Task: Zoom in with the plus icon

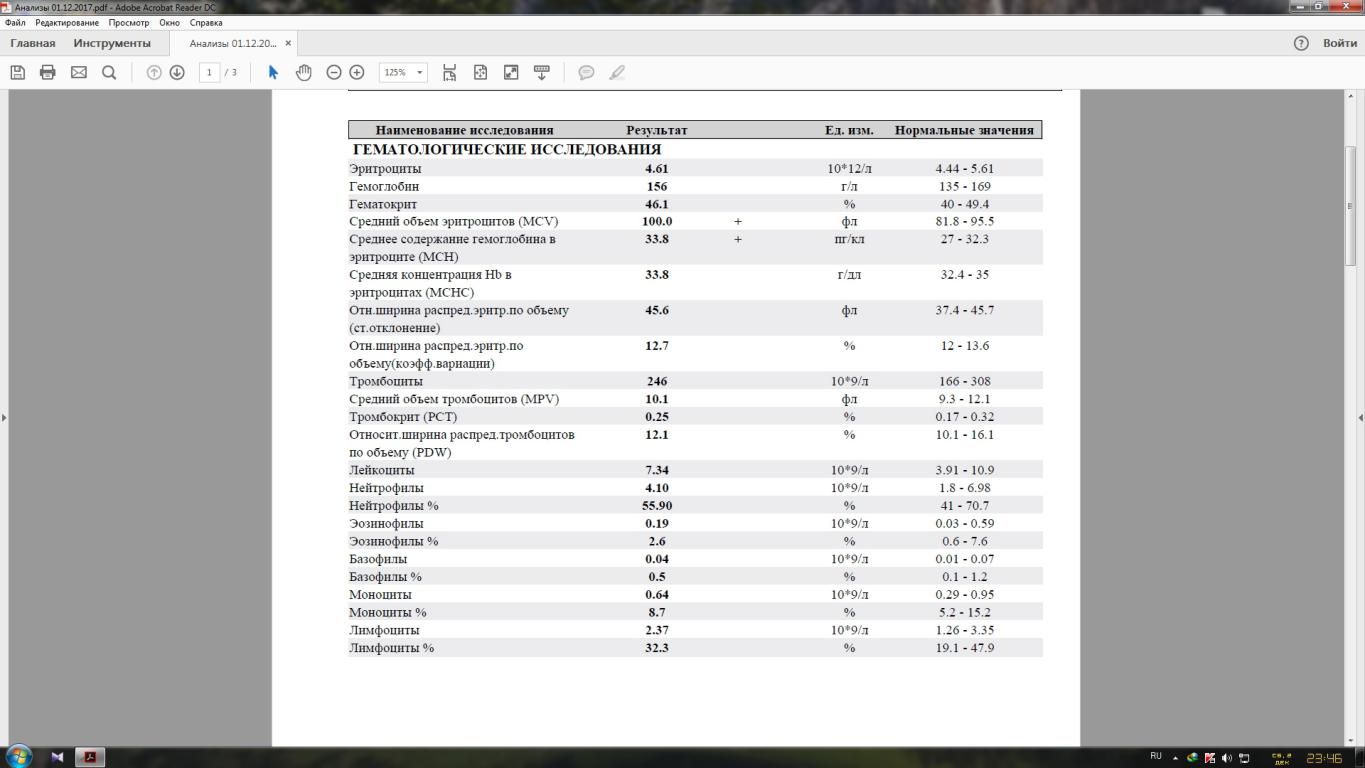Action: pyautogui.click(x=357, y=72)
